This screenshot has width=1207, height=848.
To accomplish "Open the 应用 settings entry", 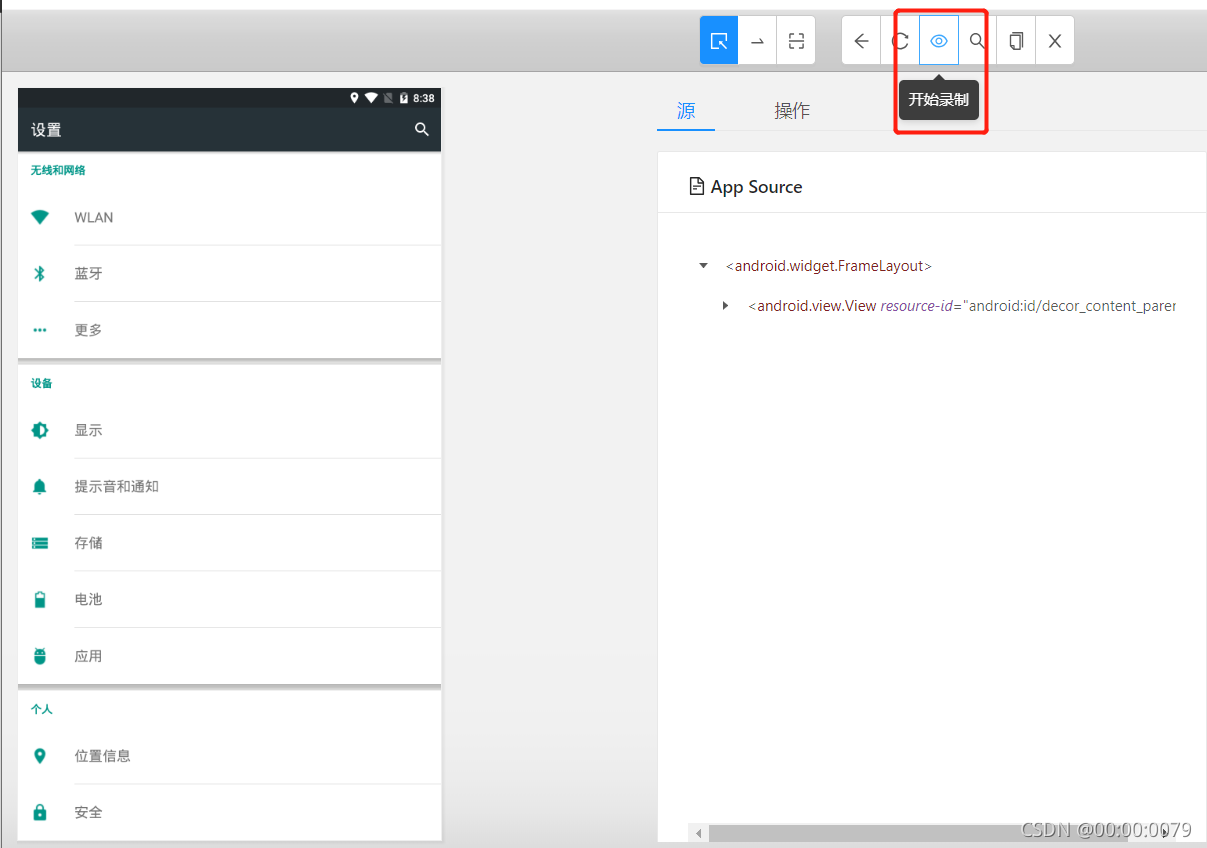I will point(230,656).
